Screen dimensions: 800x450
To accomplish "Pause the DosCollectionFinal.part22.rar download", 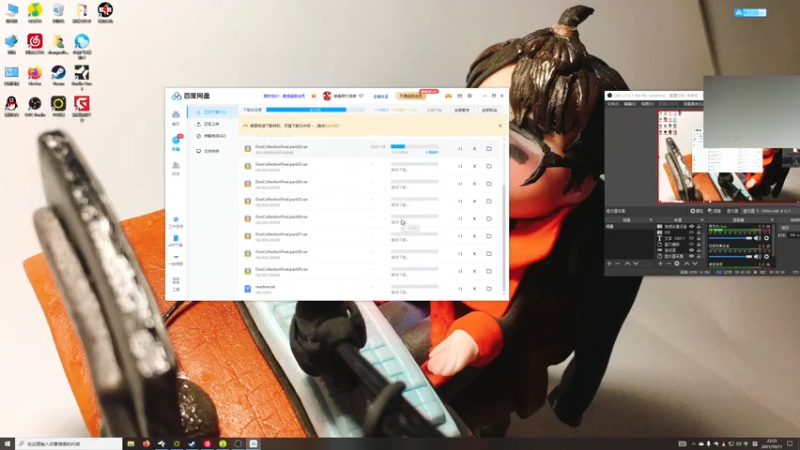I will (460, 149).
